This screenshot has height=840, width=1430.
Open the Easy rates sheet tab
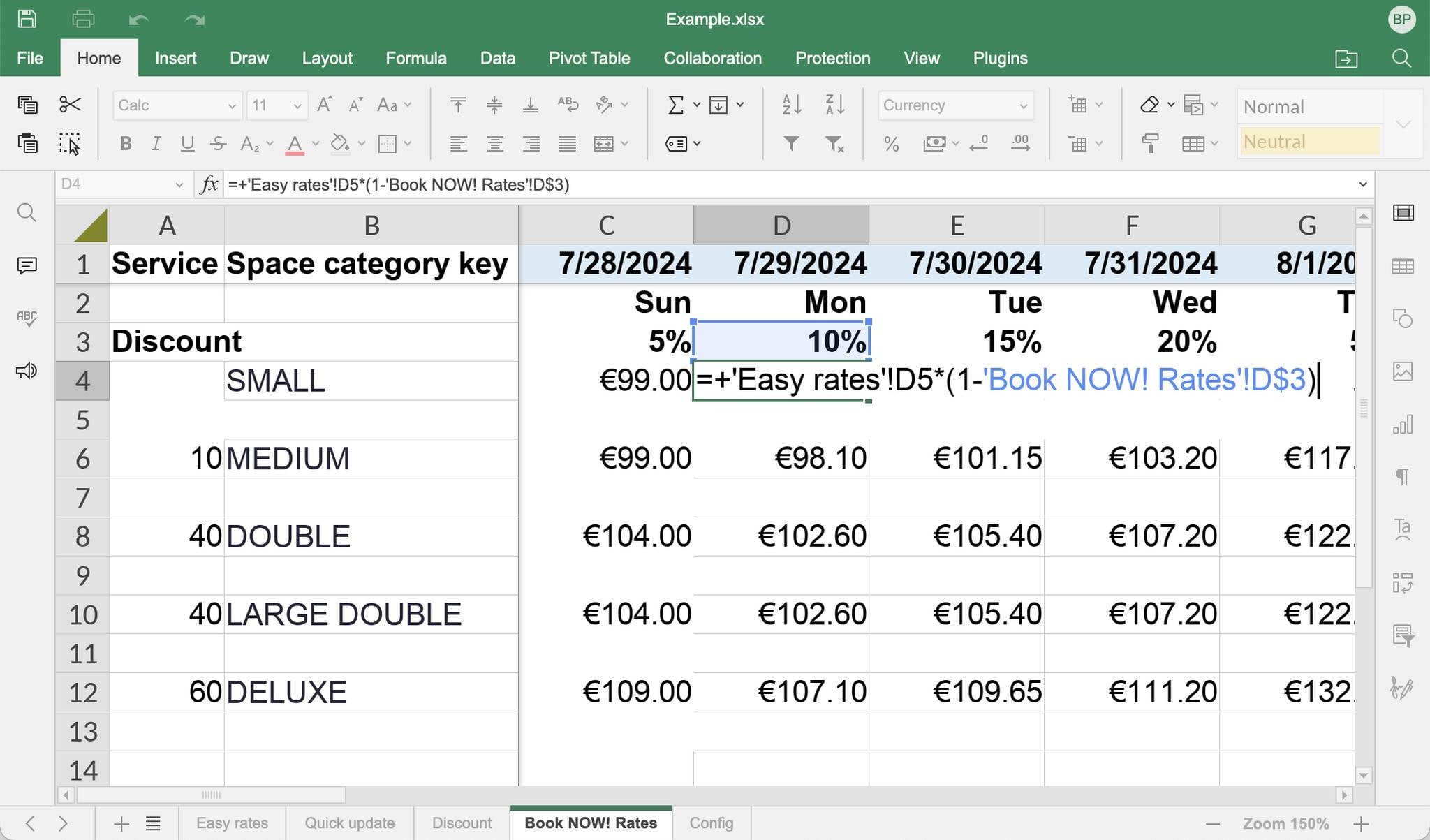pyautogui.click(x=232, y=823)
